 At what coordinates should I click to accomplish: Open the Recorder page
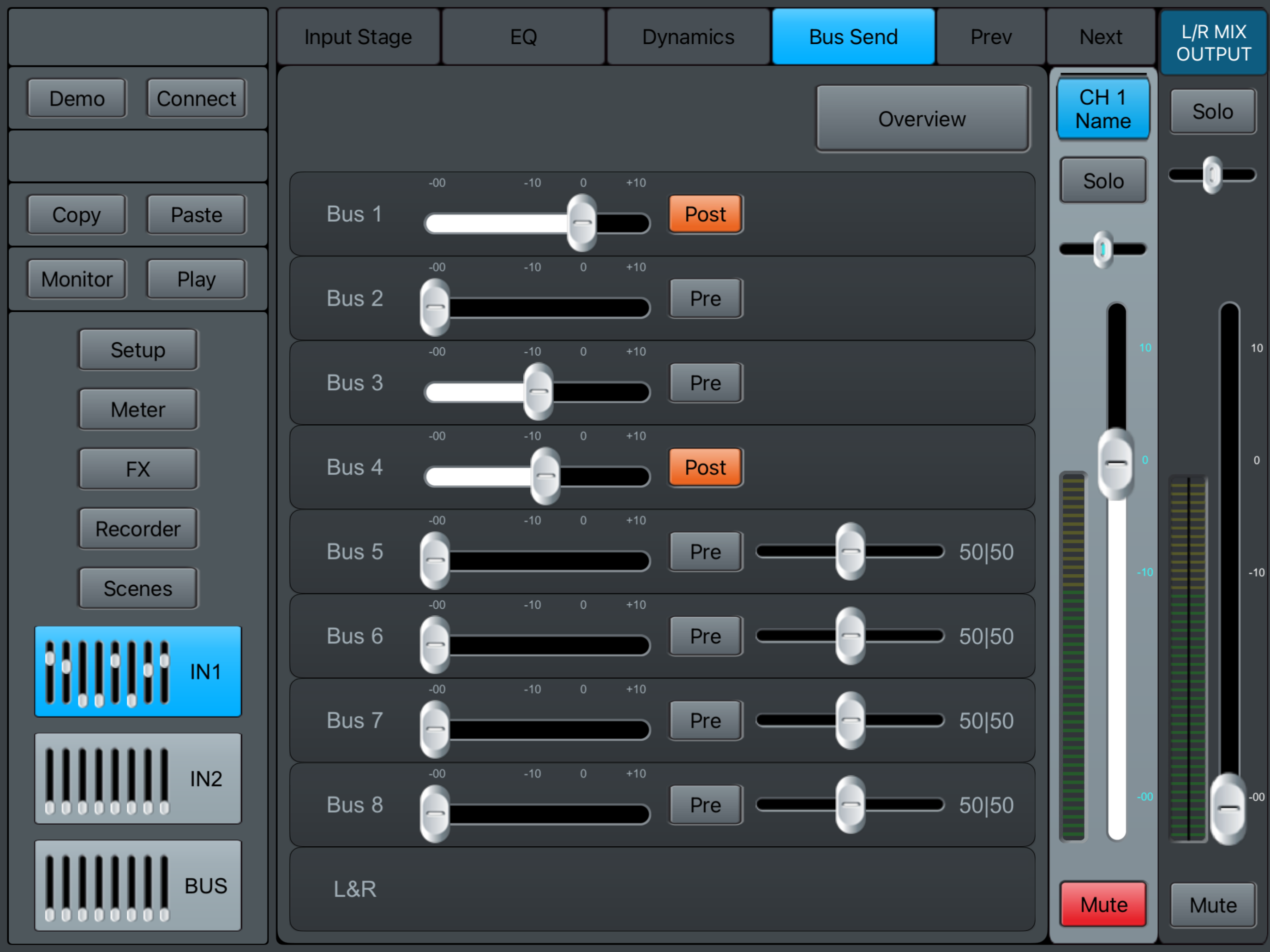(x=138, y=529)
